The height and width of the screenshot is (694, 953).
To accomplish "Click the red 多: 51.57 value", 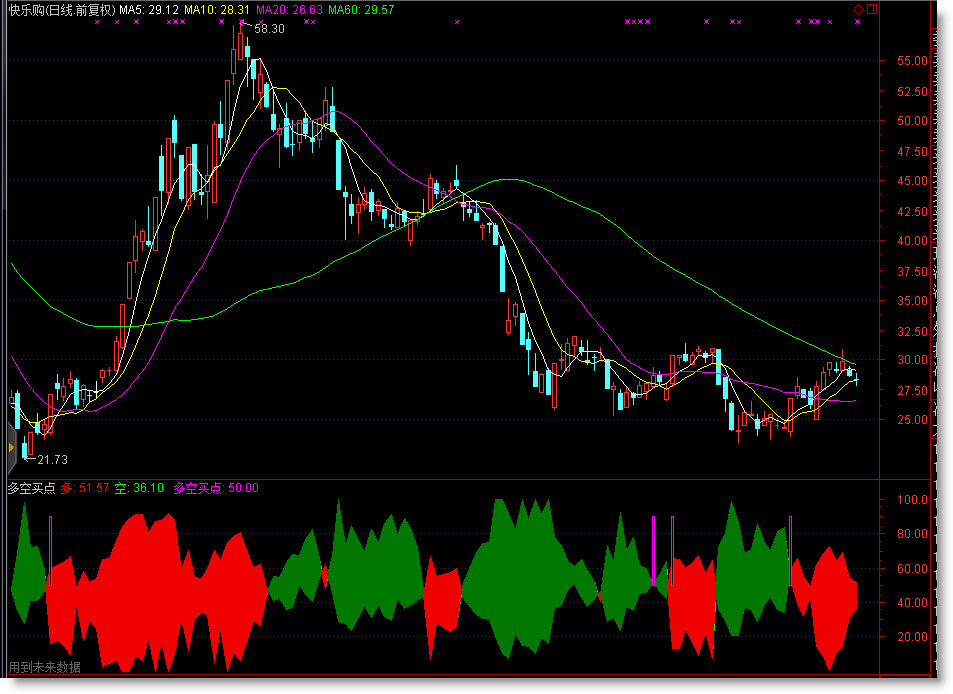I will [x=84, y=488].
